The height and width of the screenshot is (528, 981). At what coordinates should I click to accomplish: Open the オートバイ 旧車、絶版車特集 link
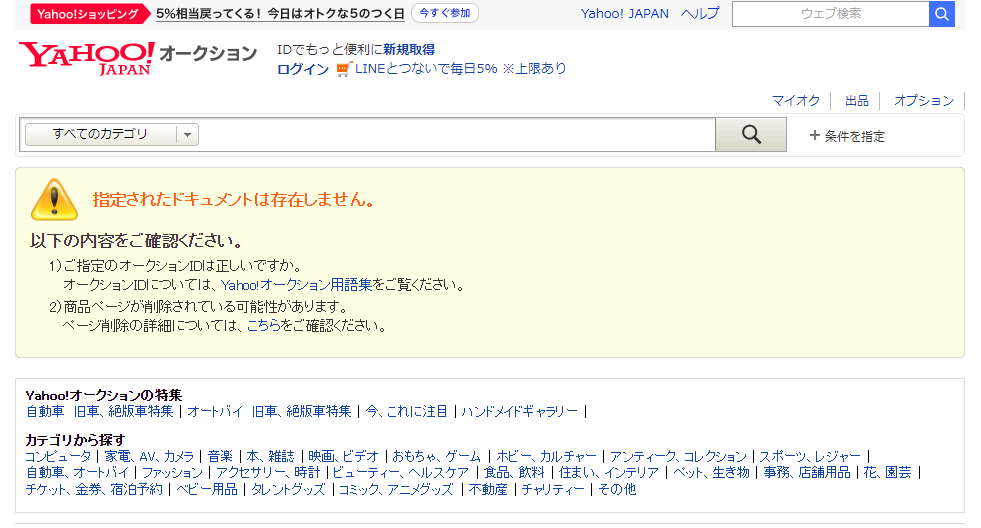(x=269, y=412)
